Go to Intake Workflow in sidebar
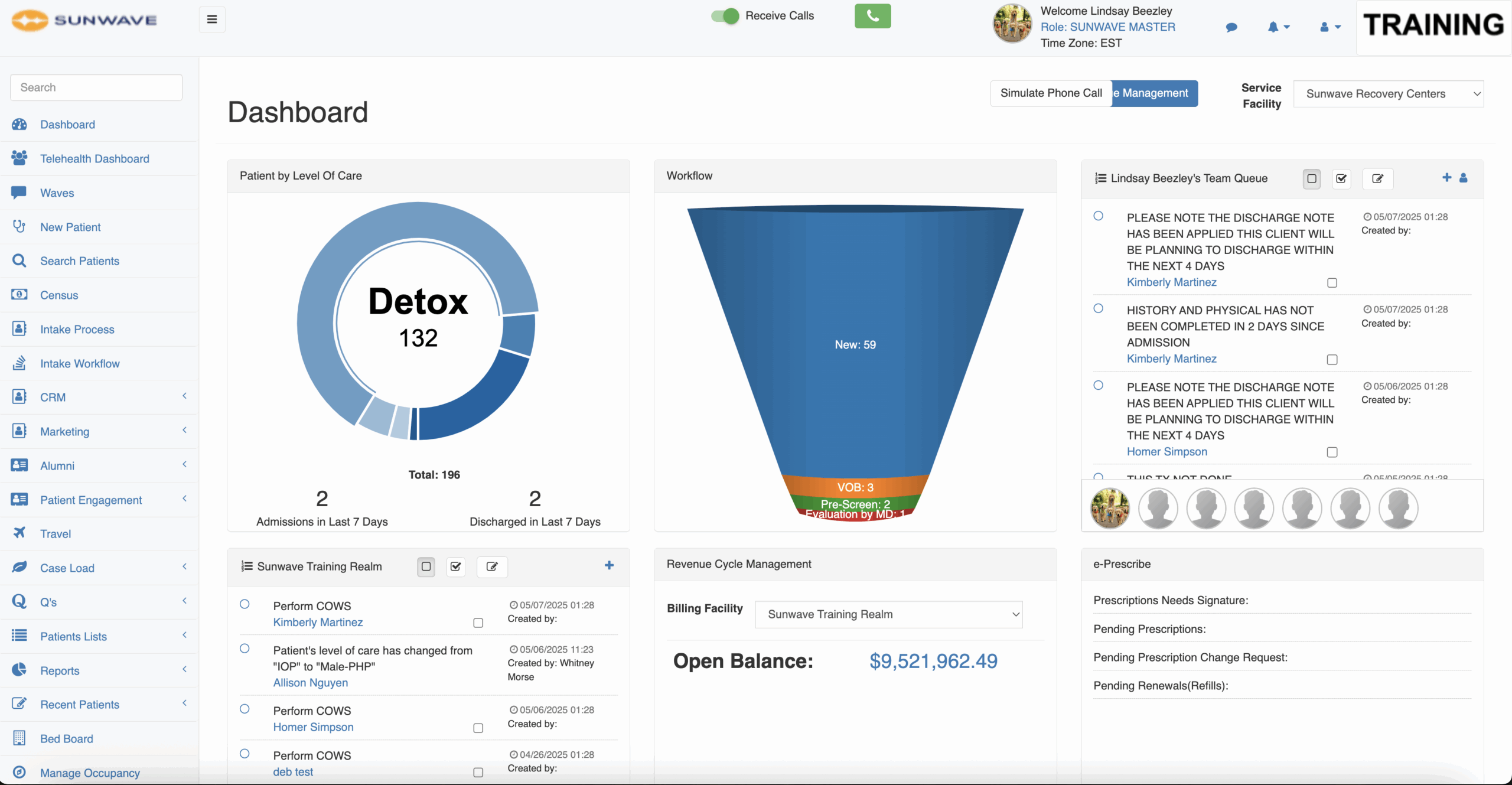Screen dimensions: 1512x785 (80, 364)
